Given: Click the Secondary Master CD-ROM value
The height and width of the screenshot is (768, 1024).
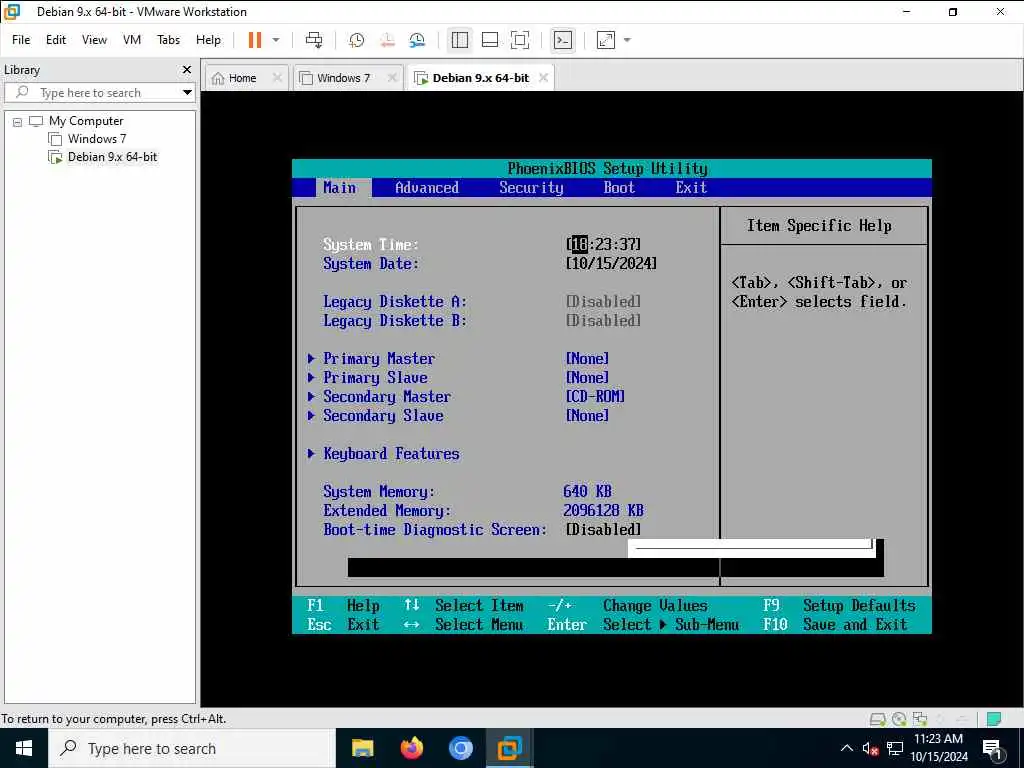Looking at the screenshot, I should click(x=596, y=396).
